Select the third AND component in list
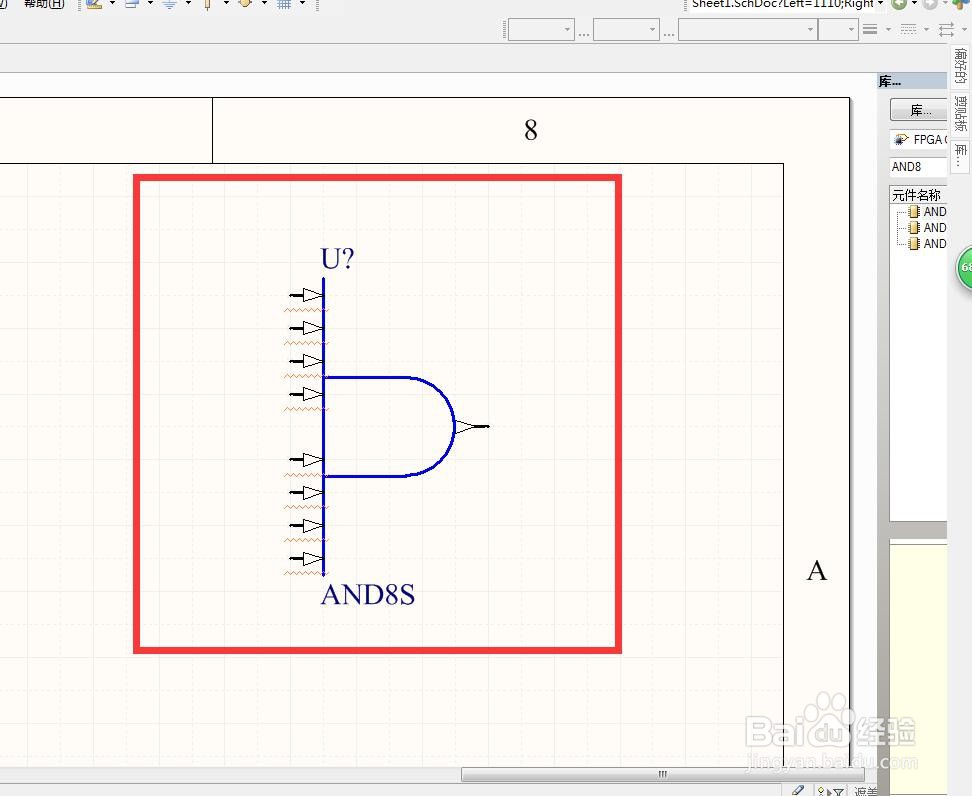The width and height of the screenshot is (972, 796). [927, 244]
